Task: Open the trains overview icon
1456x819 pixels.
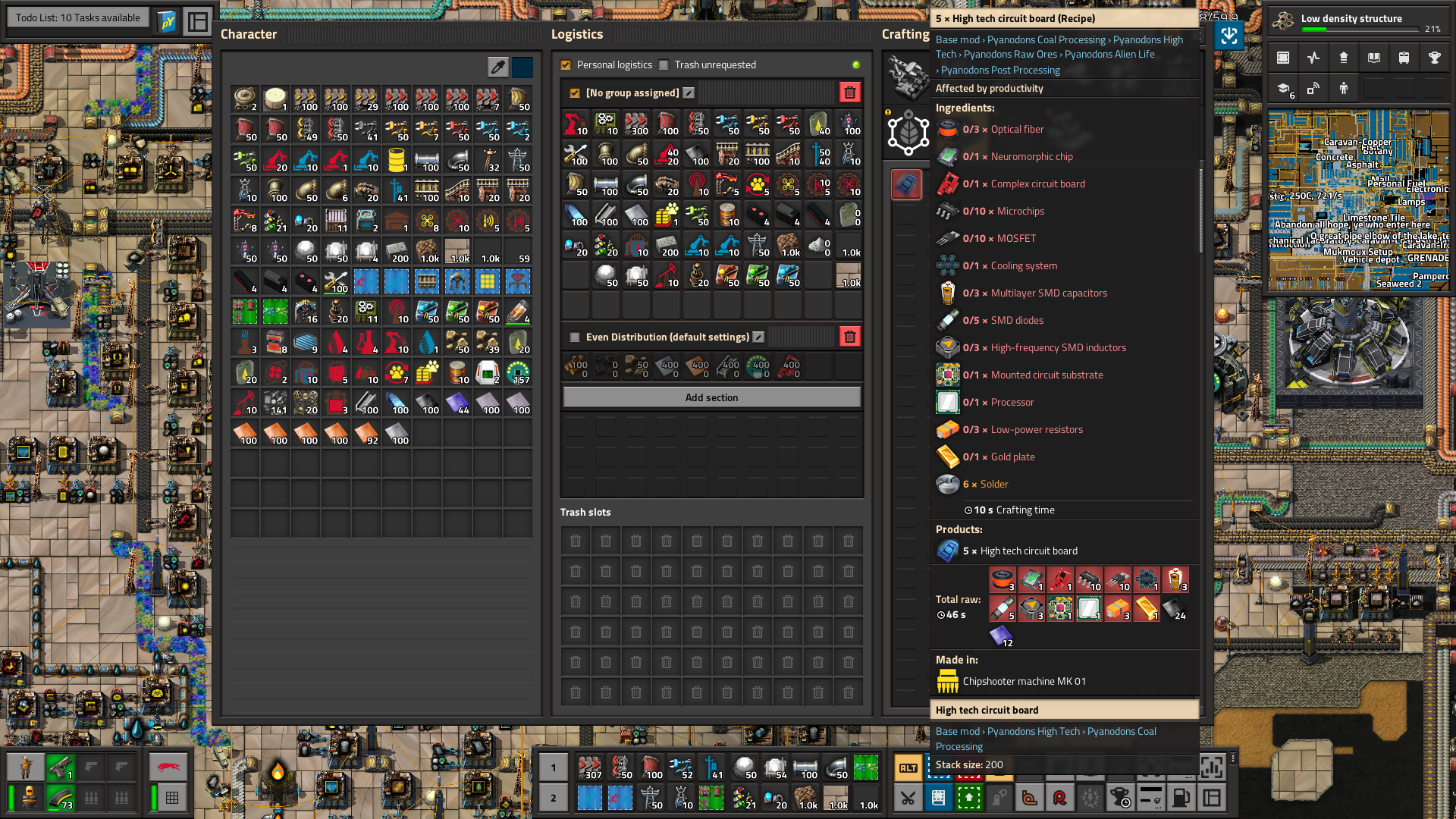Action: (x=1404, y=58)
